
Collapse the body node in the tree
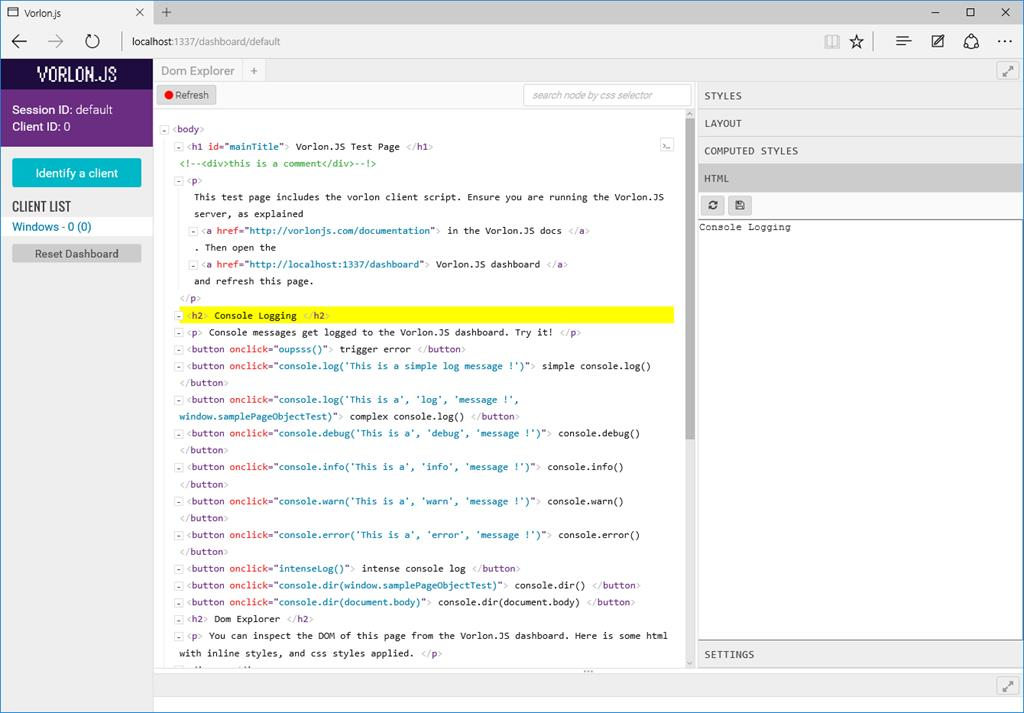(x=163, y=129)
